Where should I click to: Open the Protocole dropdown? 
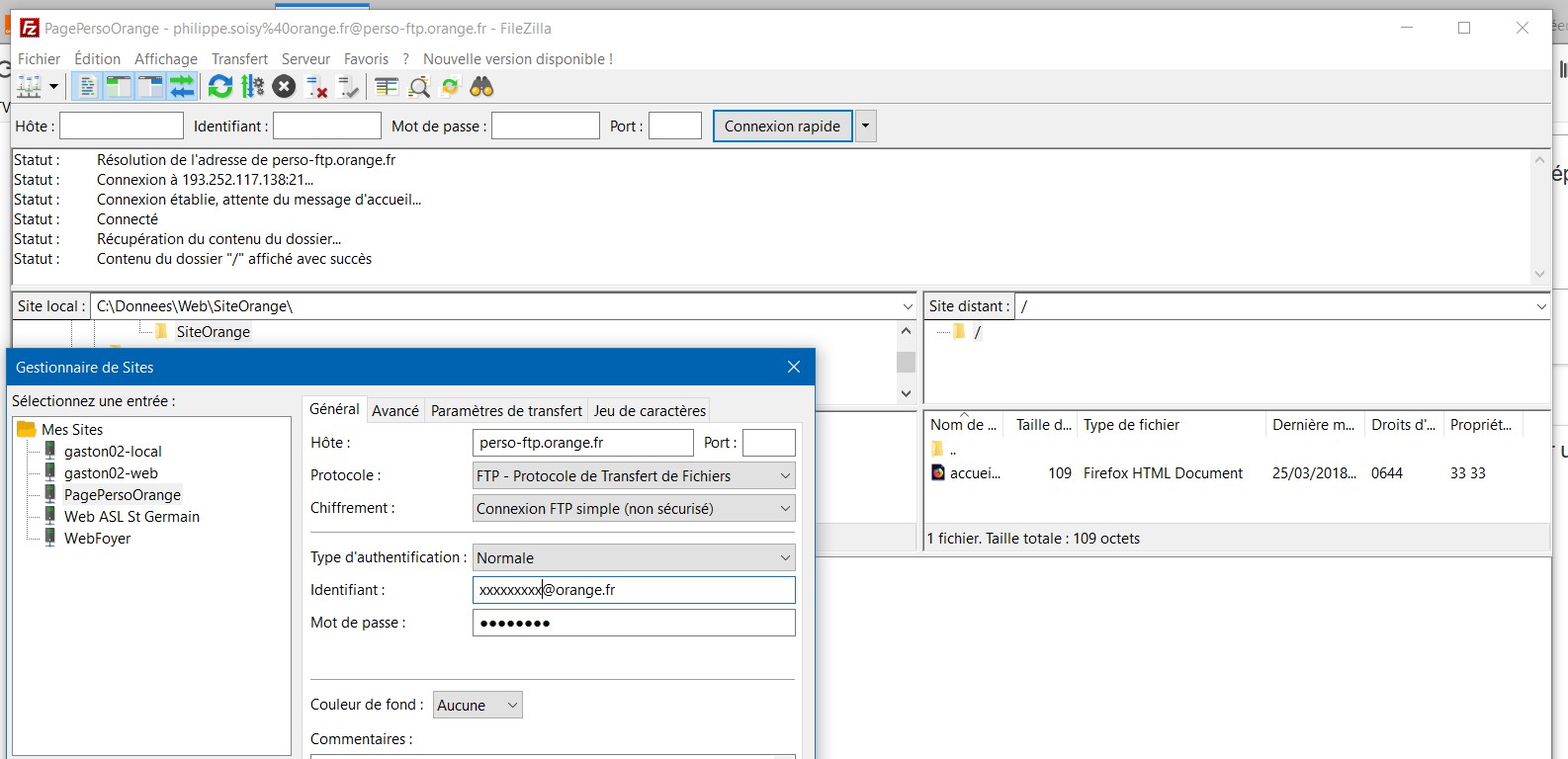tap(634, 475)
